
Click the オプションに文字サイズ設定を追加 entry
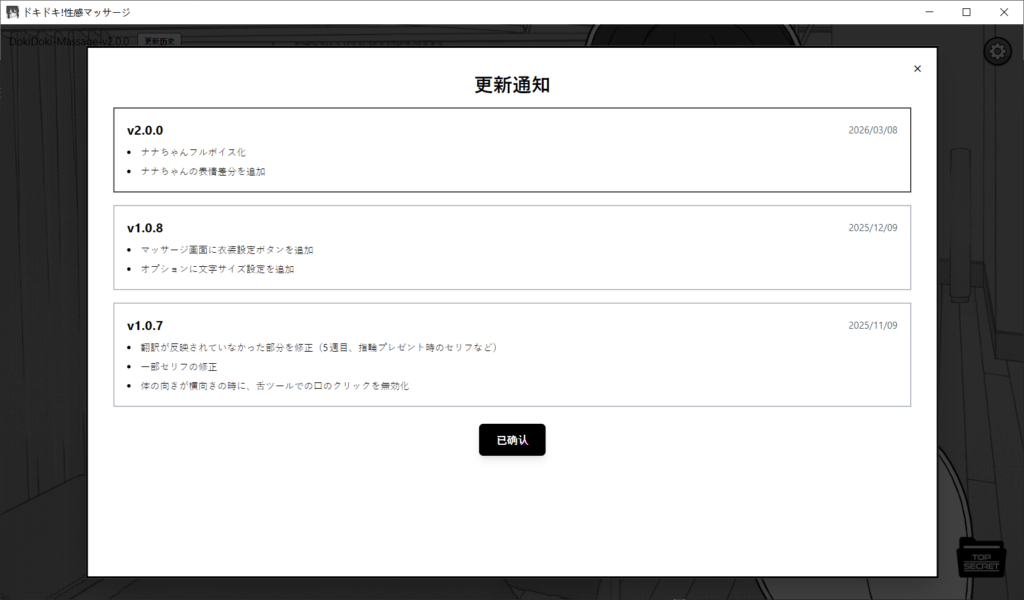(x=217, y=269)
